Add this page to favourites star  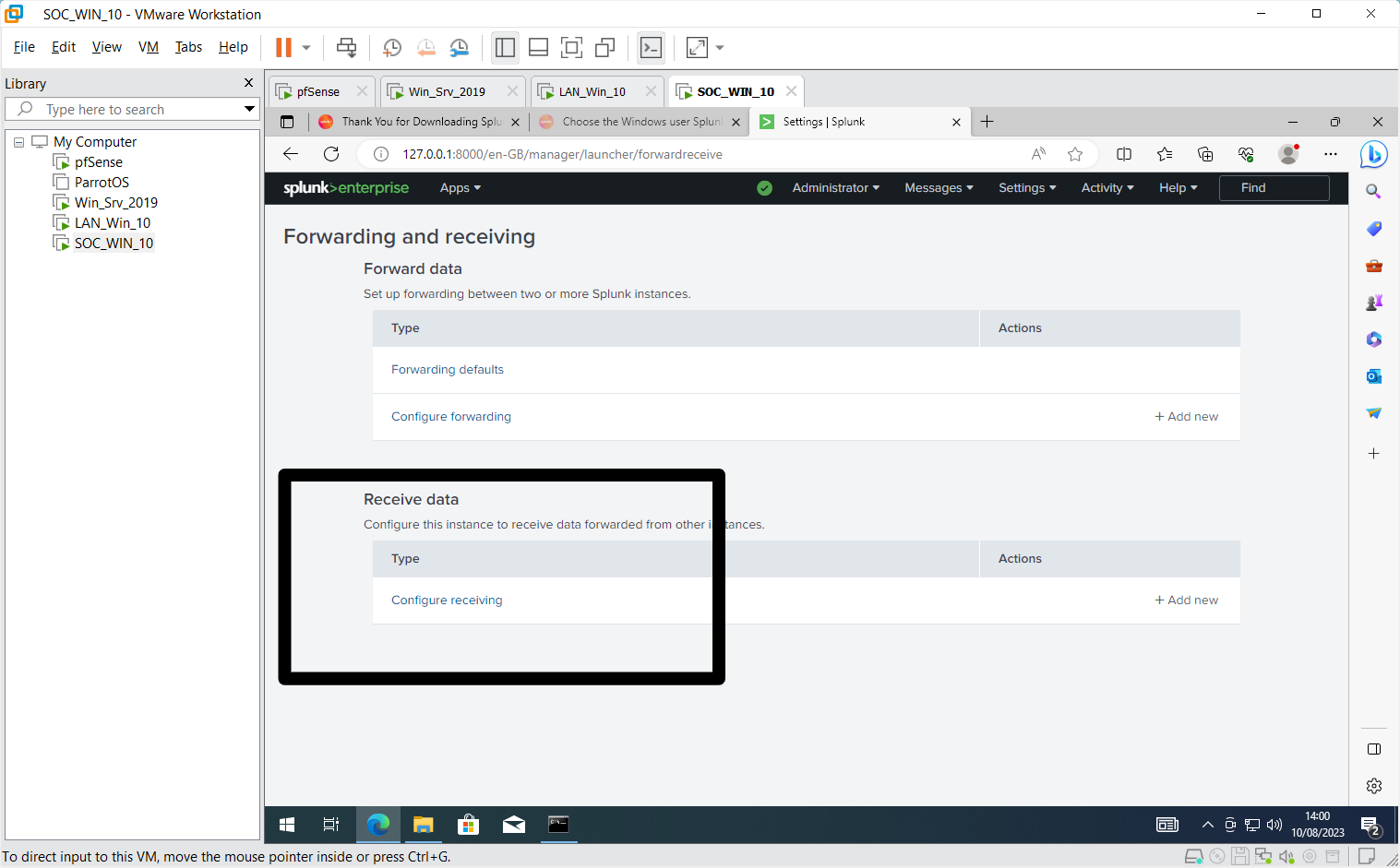1075,154
